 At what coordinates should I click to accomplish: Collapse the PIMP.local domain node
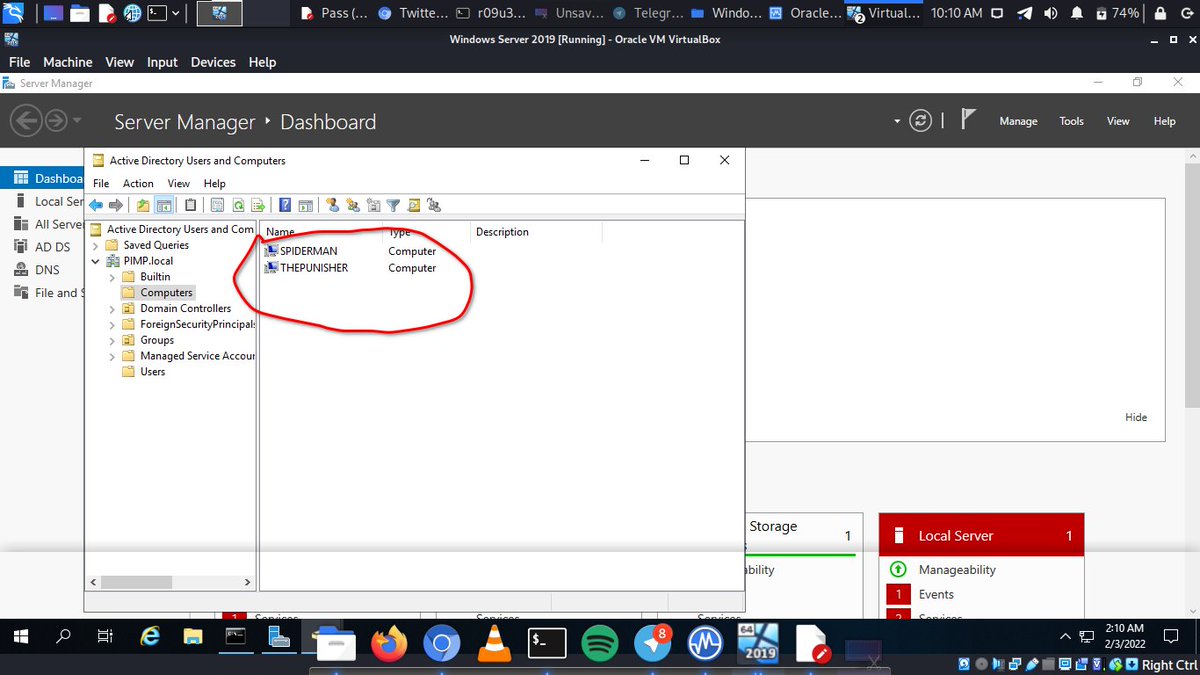95,260
